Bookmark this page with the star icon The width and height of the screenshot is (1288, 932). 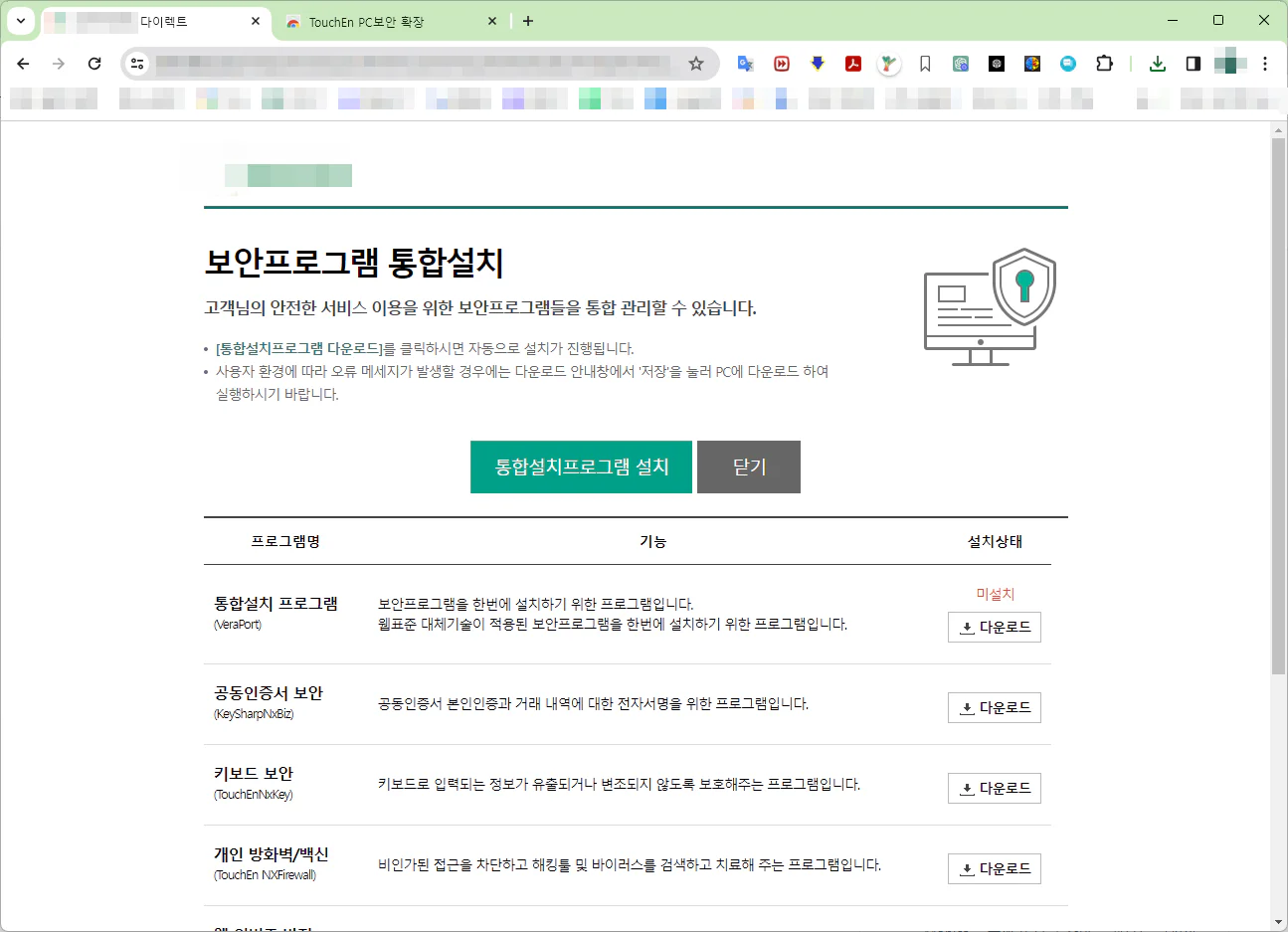(x=696, y=64)
